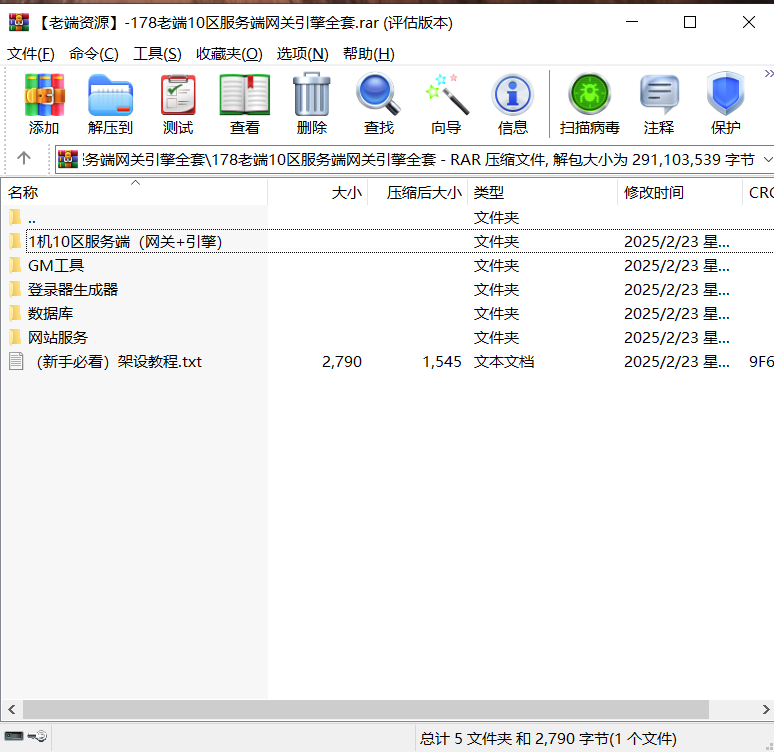
Task: Click 文本文档 type cell
Action: coord(504,362)
